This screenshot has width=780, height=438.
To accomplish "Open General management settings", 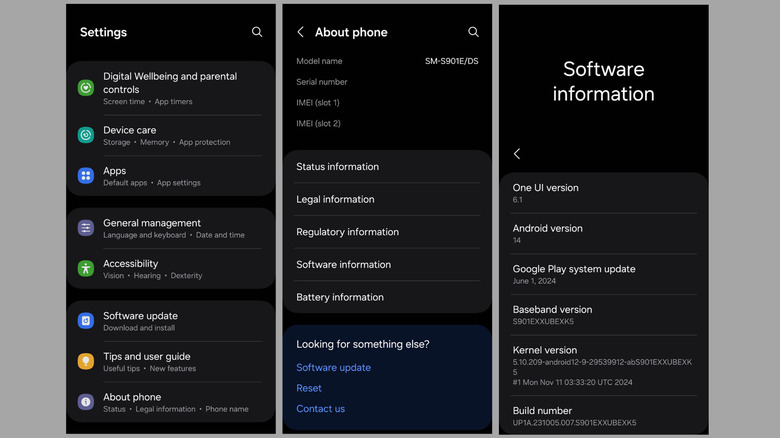I will click(171, 228).
